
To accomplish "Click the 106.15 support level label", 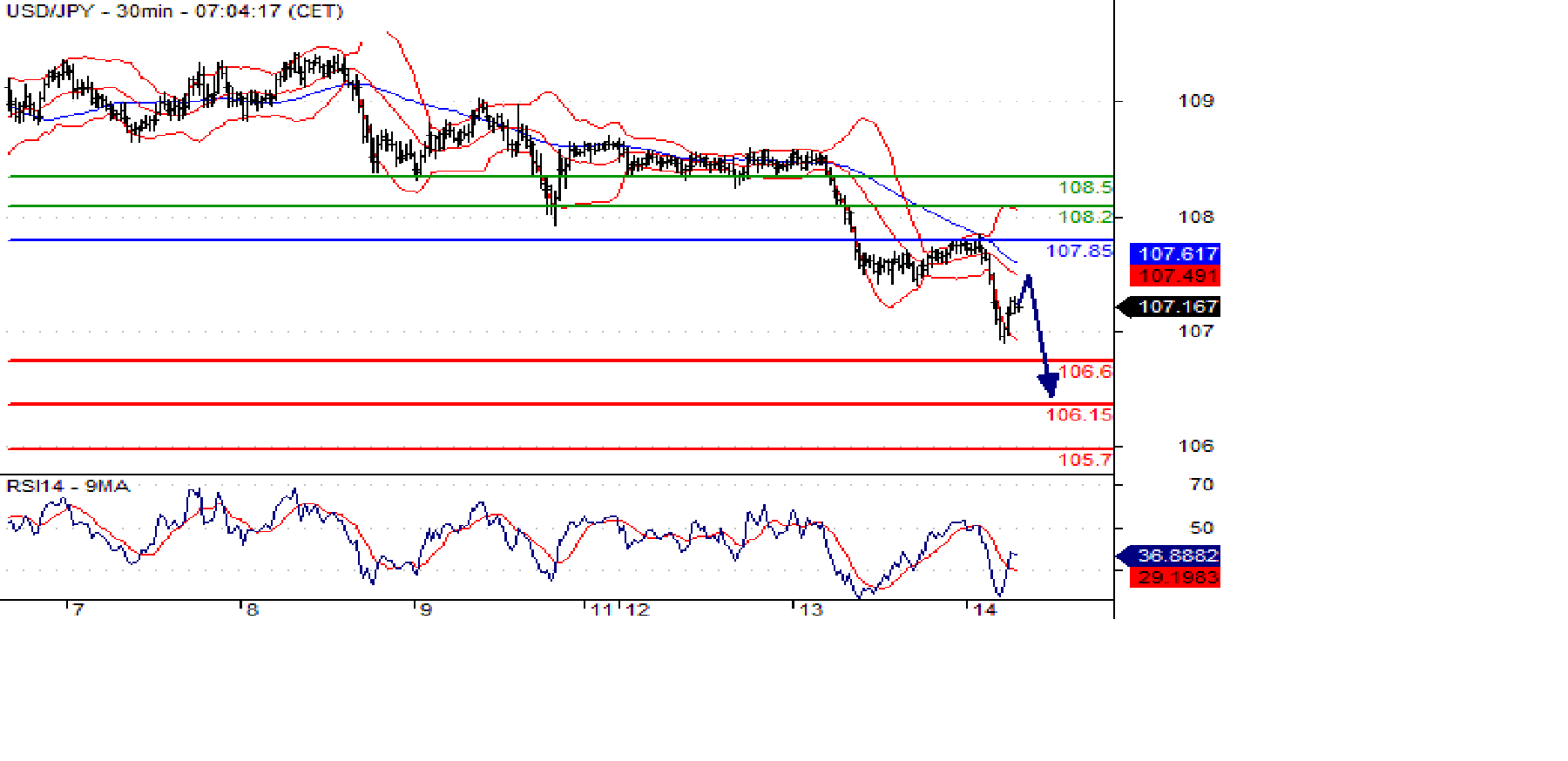I will pyautogui.click(x=1079, y=414).
